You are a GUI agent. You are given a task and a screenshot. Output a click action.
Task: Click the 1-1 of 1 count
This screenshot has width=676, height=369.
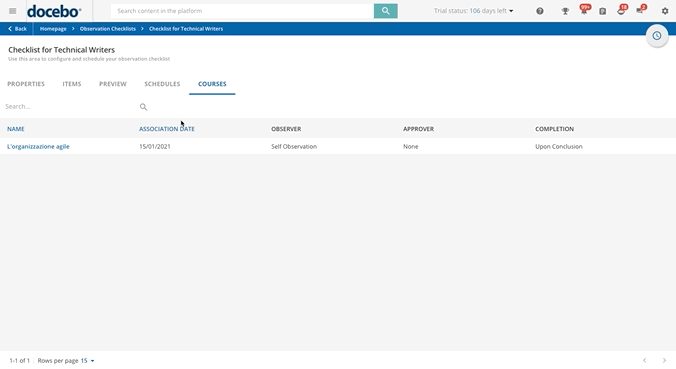point(19,360)
